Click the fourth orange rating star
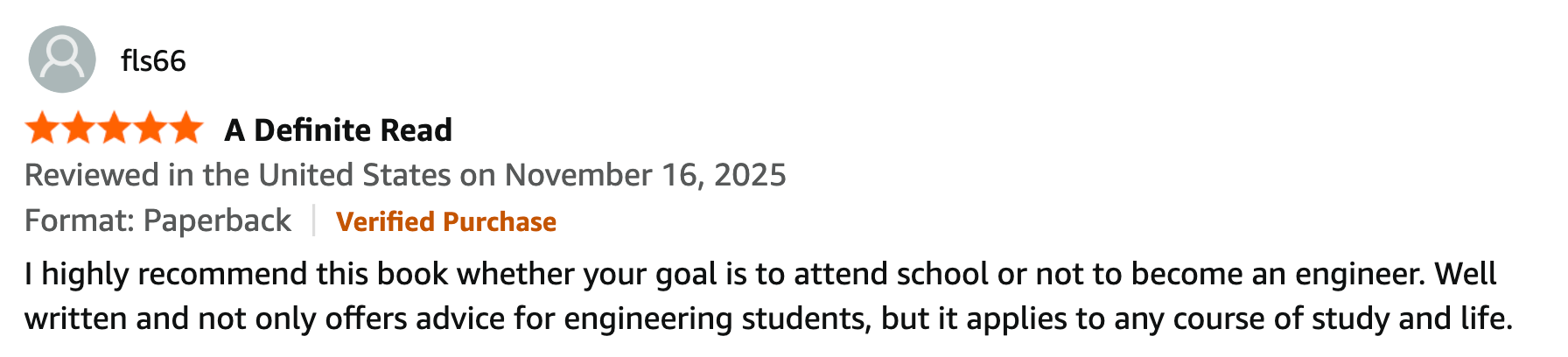 point(150,129)
